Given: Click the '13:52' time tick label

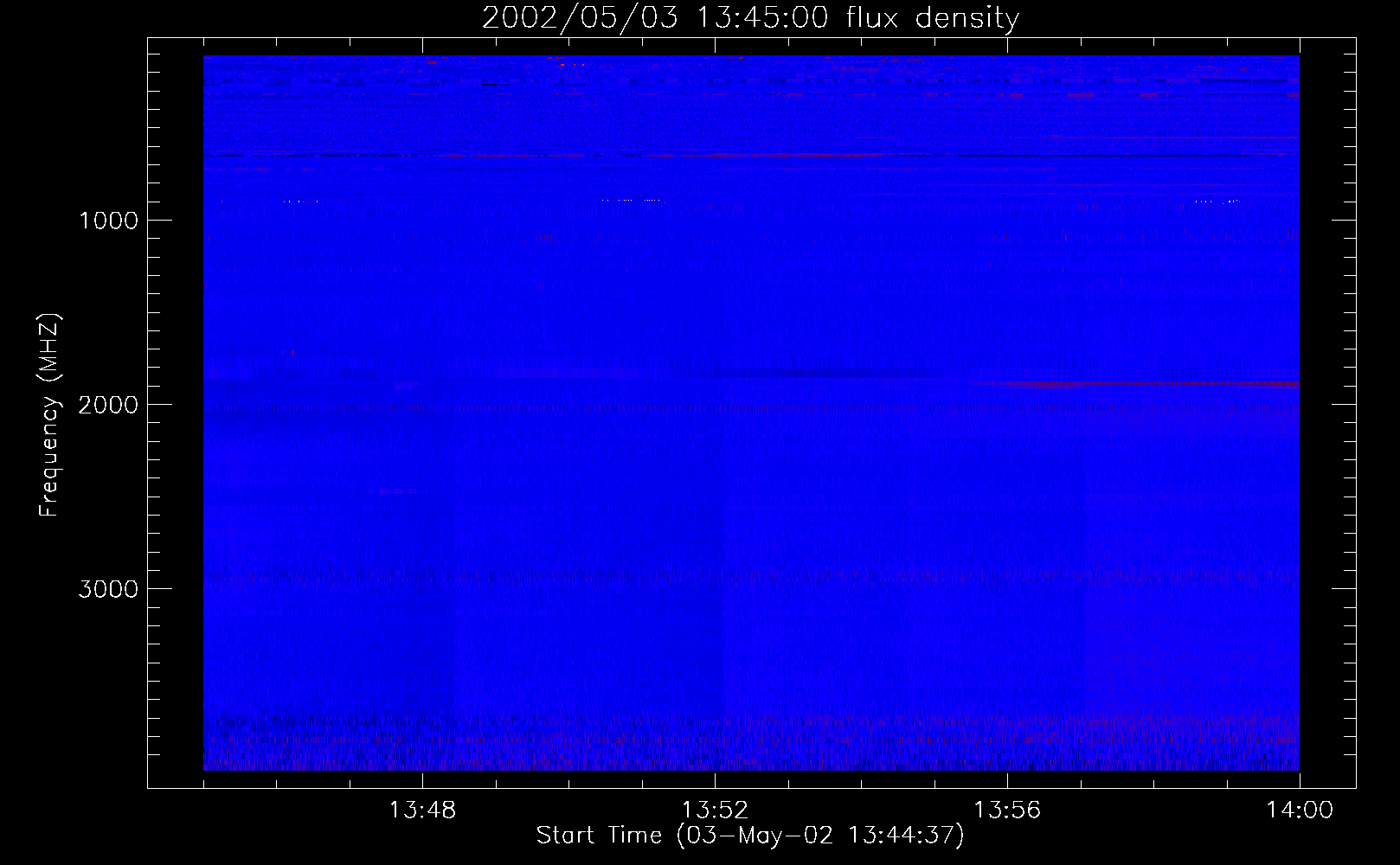Looking at the screenshot, I should (x=715, y=811).
